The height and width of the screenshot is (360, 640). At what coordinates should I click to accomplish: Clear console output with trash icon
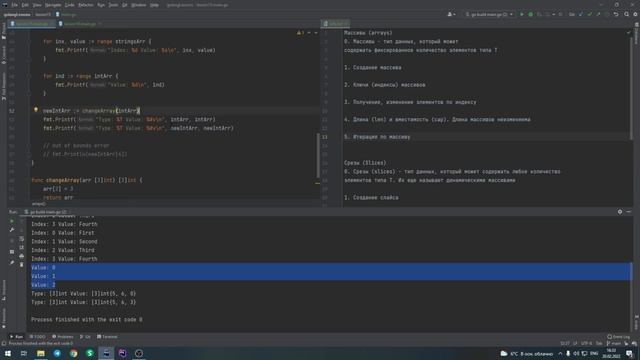[22, 265]
